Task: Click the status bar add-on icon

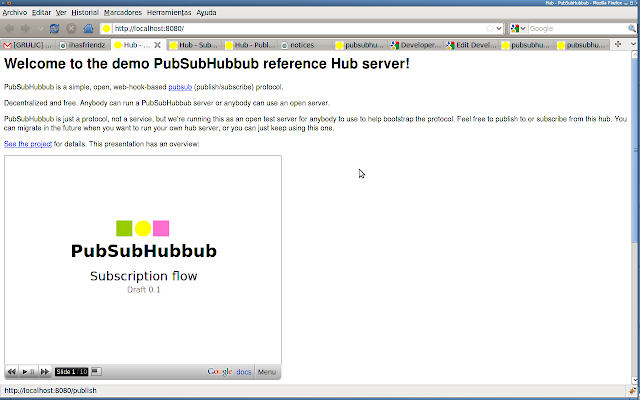Action: [633, 391]
